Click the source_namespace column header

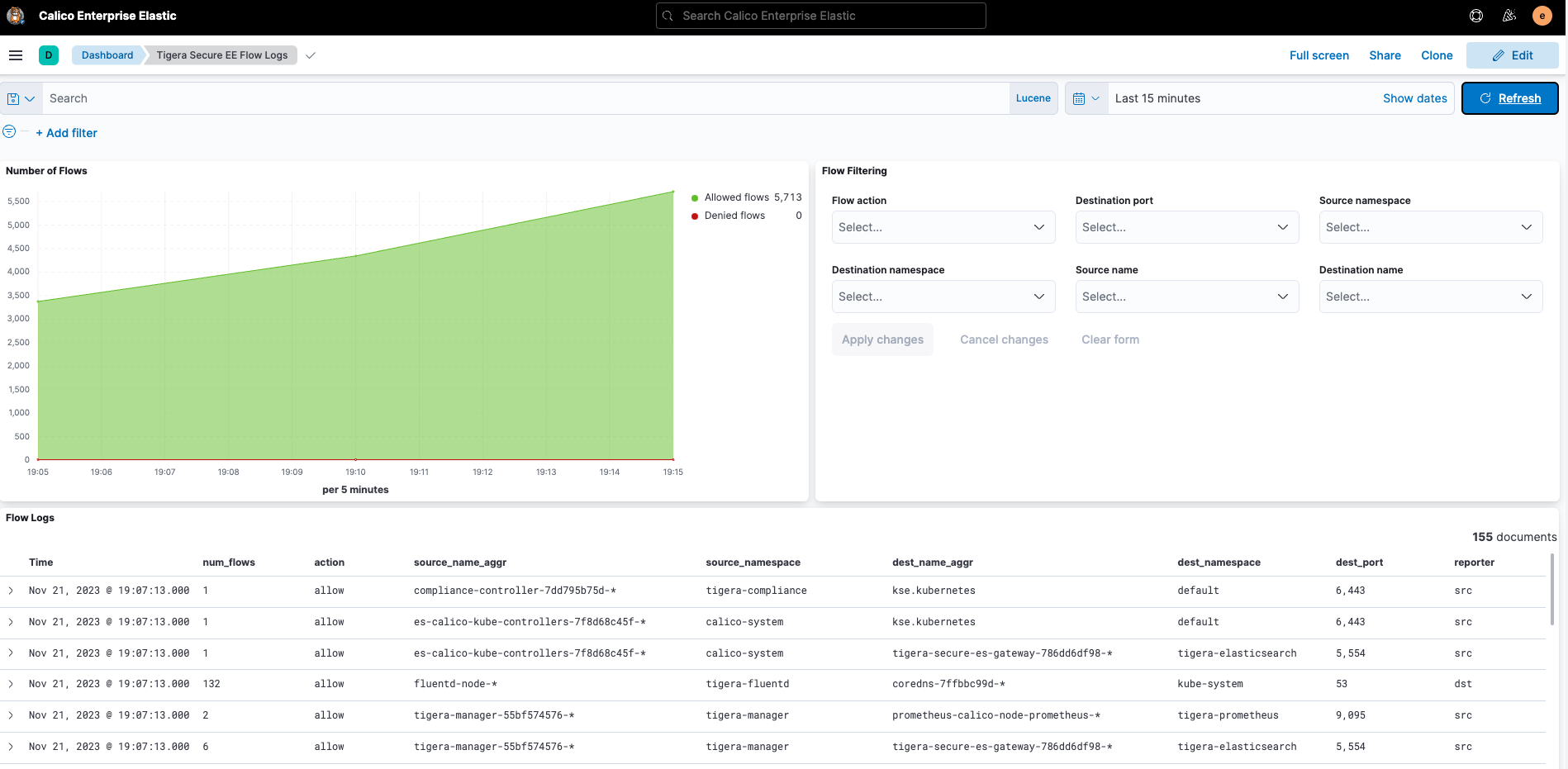[753, 563]
